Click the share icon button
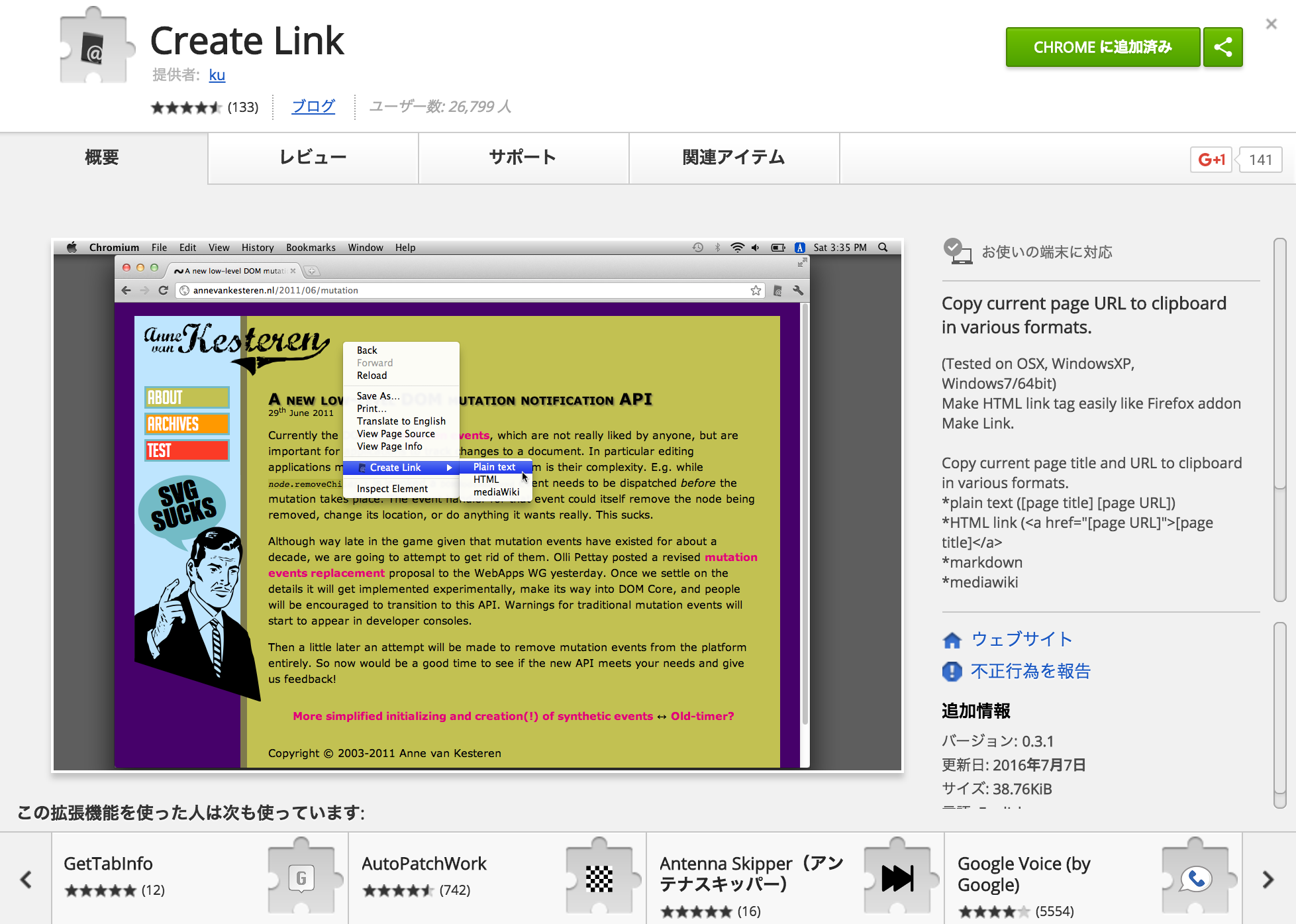Screen dimensions: 1296x924 [x=1222, y=47]
